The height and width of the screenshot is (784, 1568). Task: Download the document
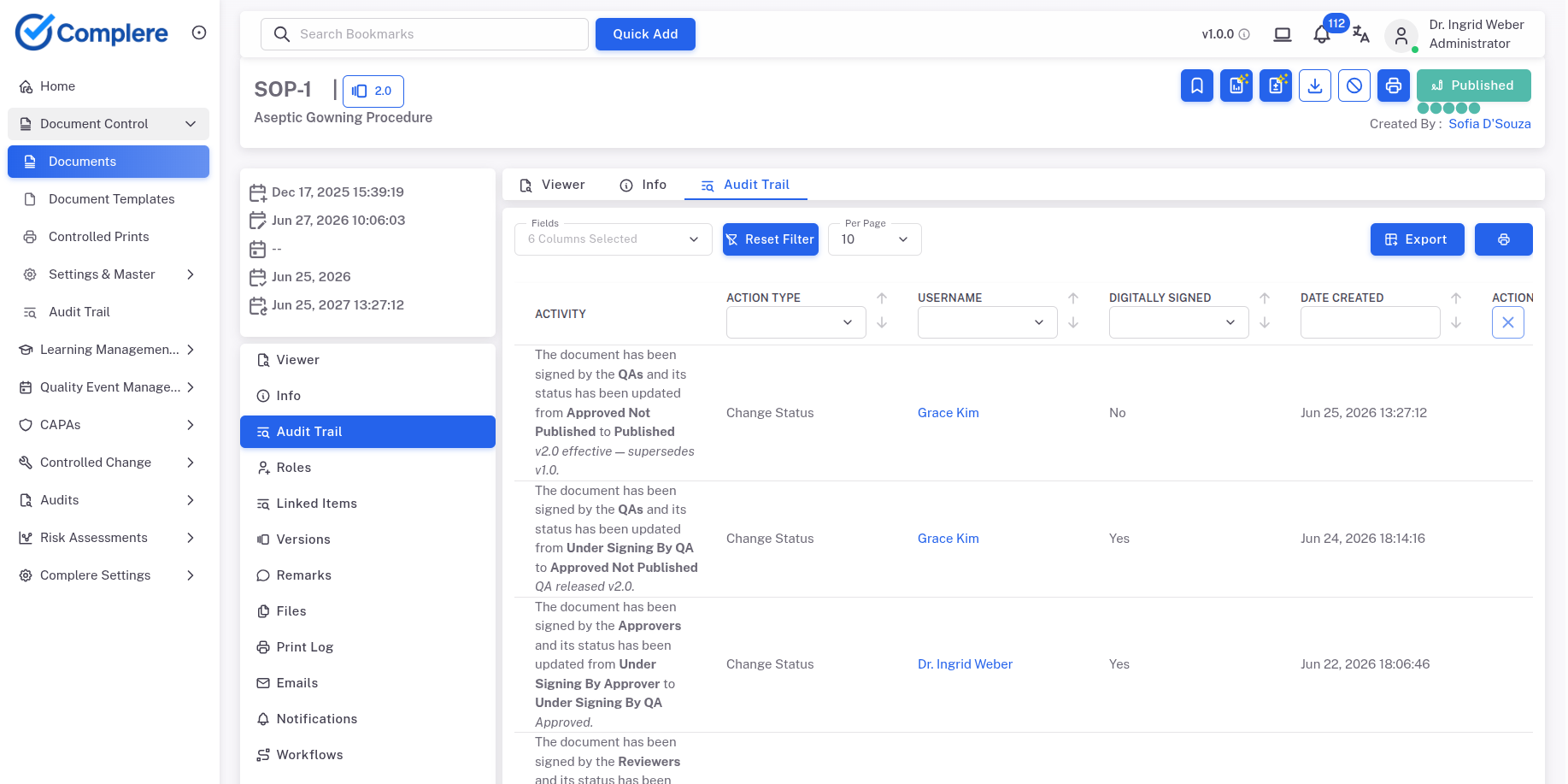coord(1315,85)
